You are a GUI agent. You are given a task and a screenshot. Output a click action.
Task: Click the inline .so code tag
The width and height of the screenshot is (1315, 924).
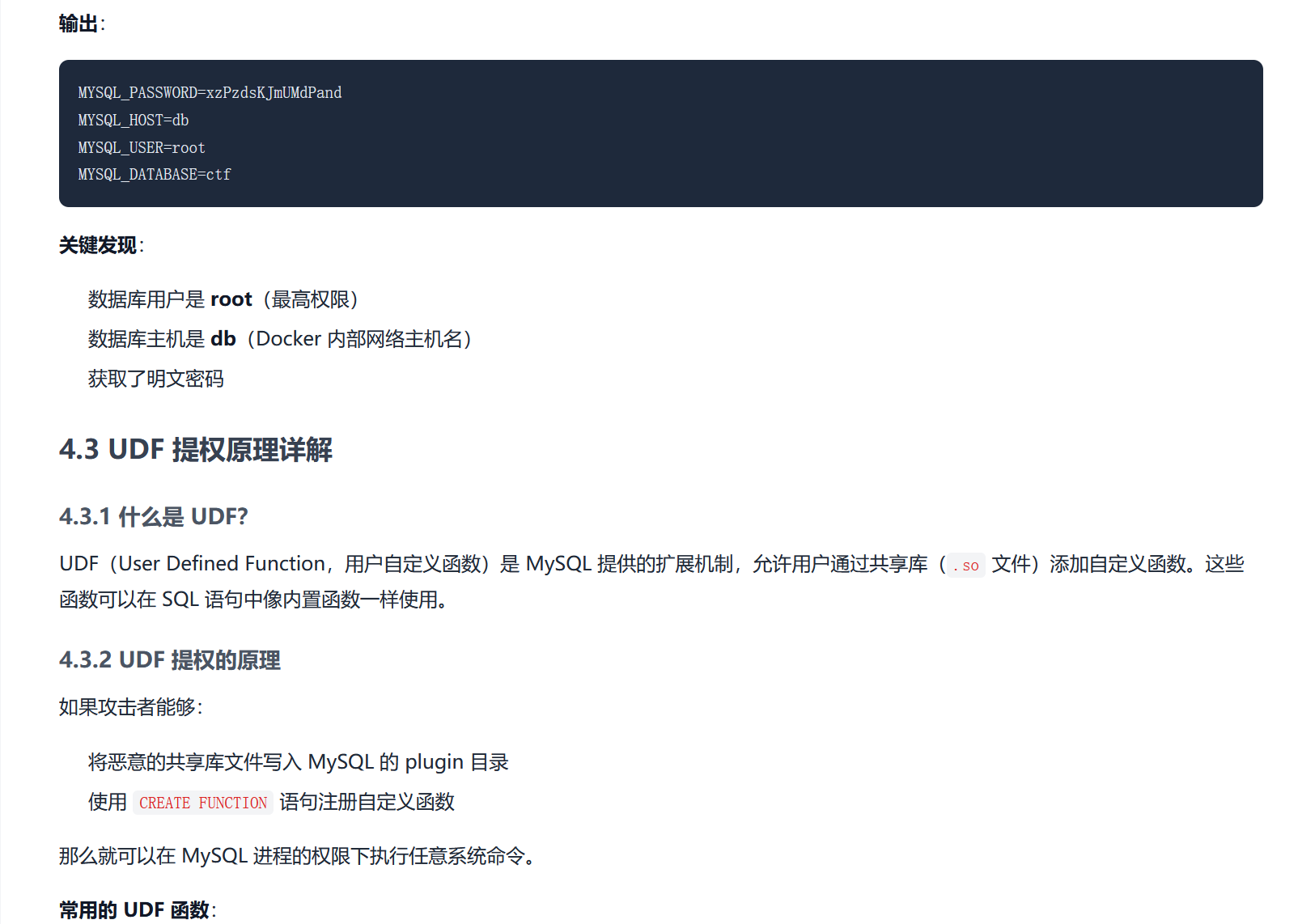tap(966, 566)
